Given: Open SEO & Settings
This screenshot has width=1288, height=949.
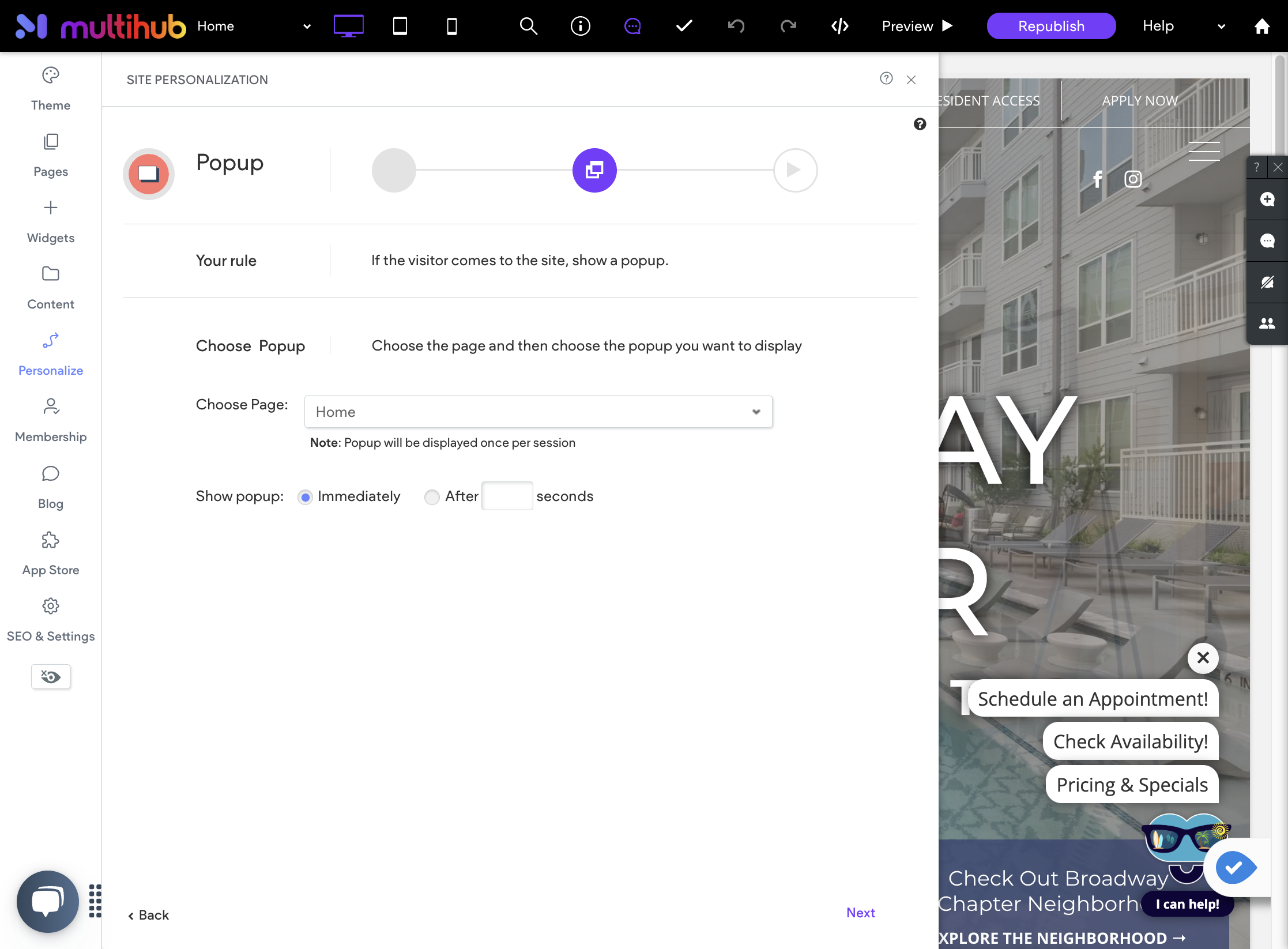Looking at the screenshot, I should pyautogui.click(x=51, y=620).
